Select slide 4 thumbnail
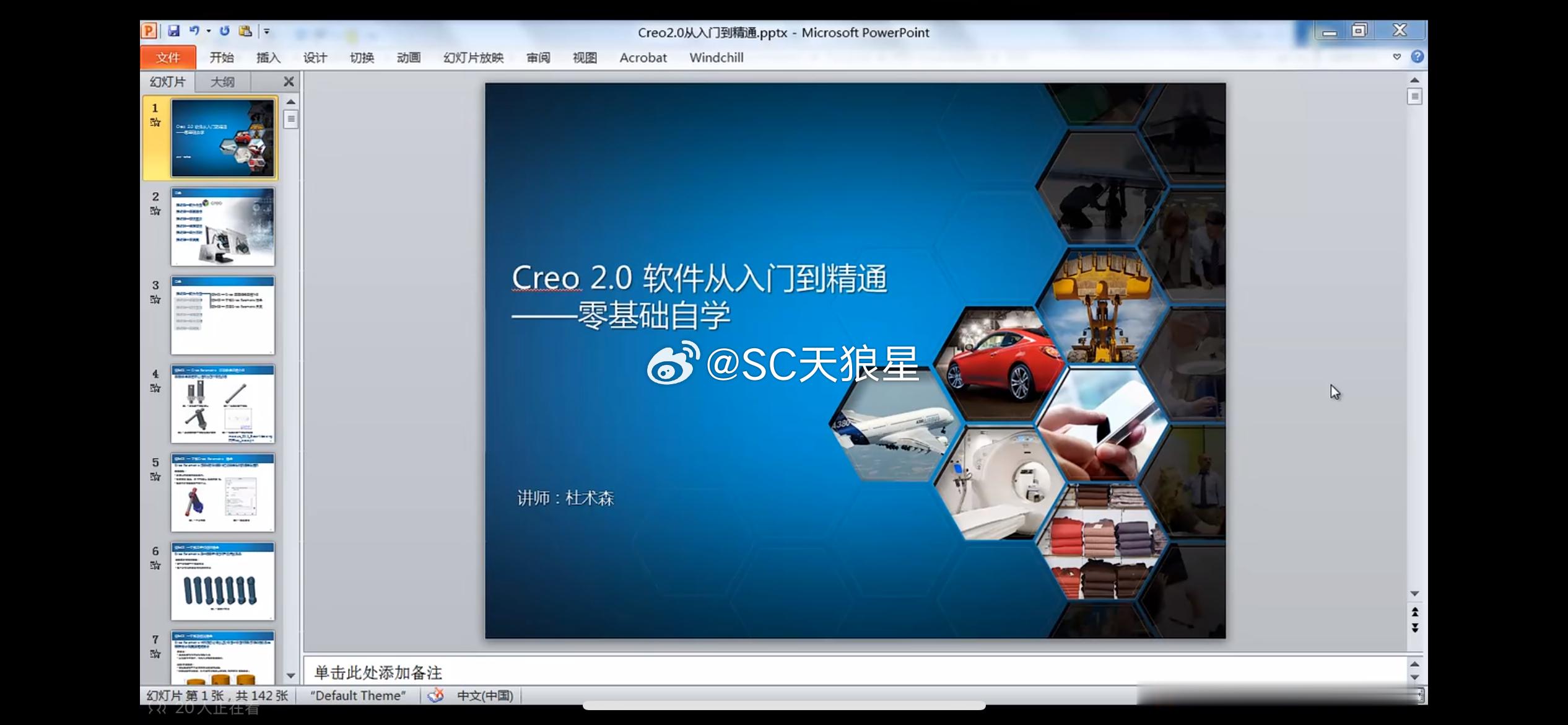 click(222, 404)
